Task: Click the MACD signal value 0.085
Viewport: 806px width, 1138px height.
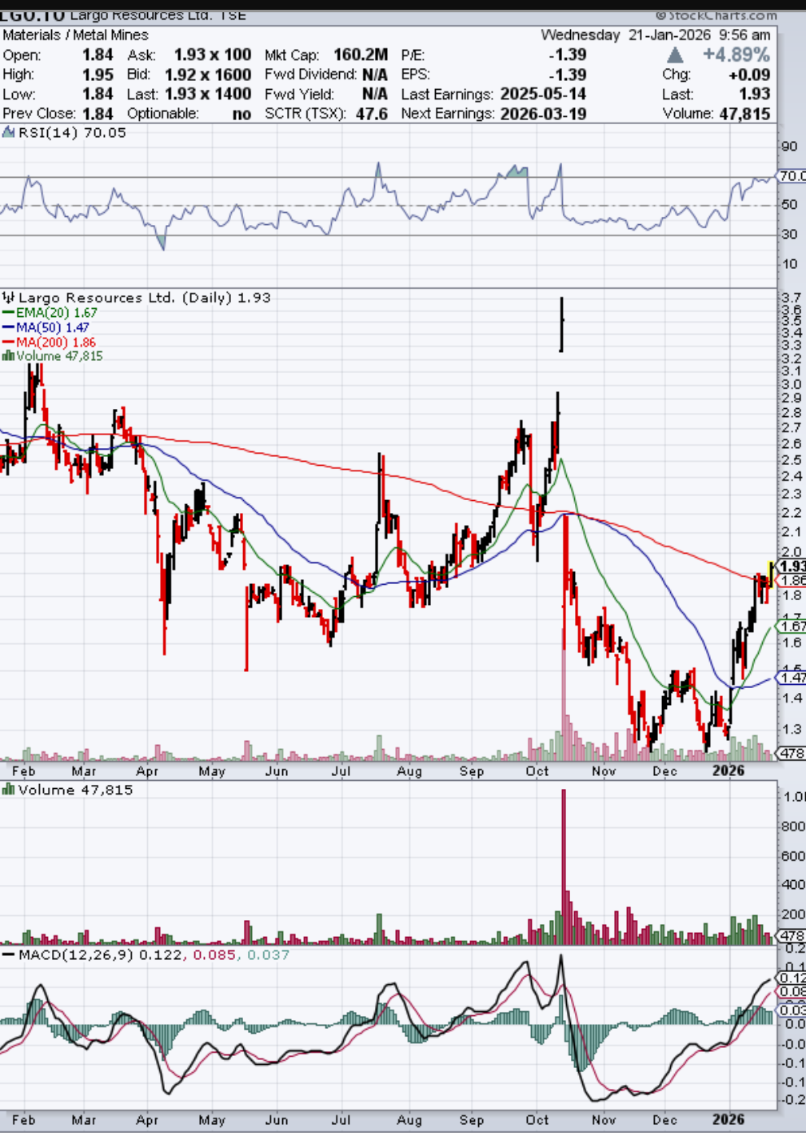Action: point(213,954)
